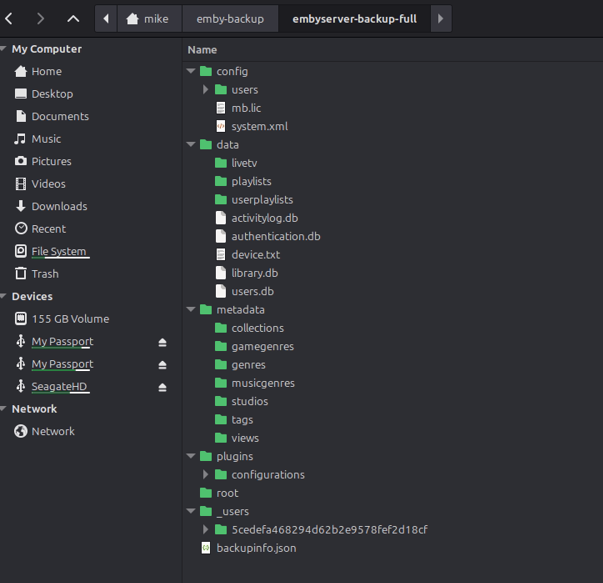Image resolution: width=603 pixels, height=583 pixels.
Task: Select the tags folder
Action: pos(242,420)
